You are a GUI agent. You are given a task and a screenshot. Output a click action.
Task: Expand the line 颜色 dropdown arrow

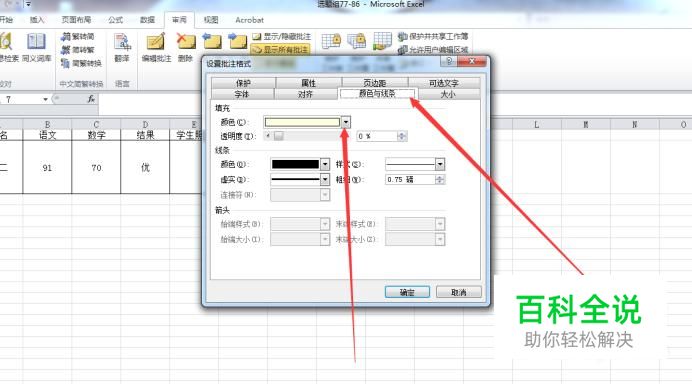325,164
